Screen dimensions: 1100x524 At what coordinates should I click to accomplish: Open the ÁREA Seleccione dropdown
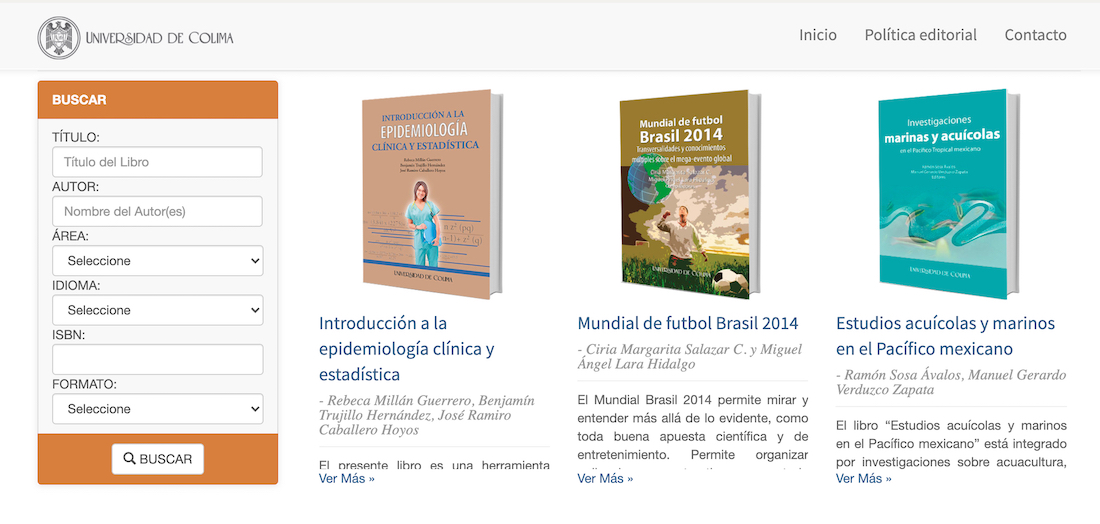pos(157,261)
